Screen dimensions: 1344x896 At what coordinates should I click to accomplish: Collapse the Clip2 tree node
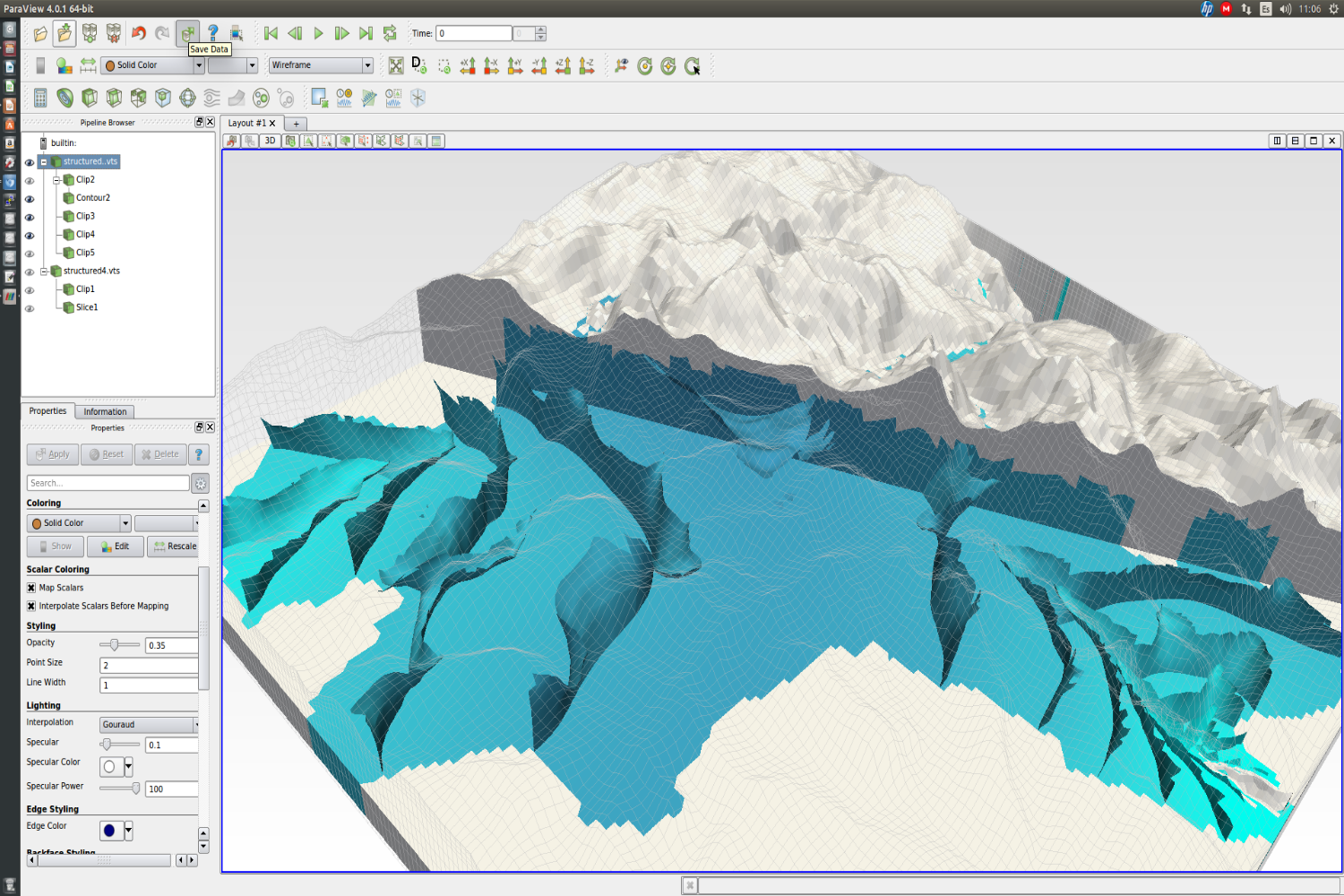(56, 180)
